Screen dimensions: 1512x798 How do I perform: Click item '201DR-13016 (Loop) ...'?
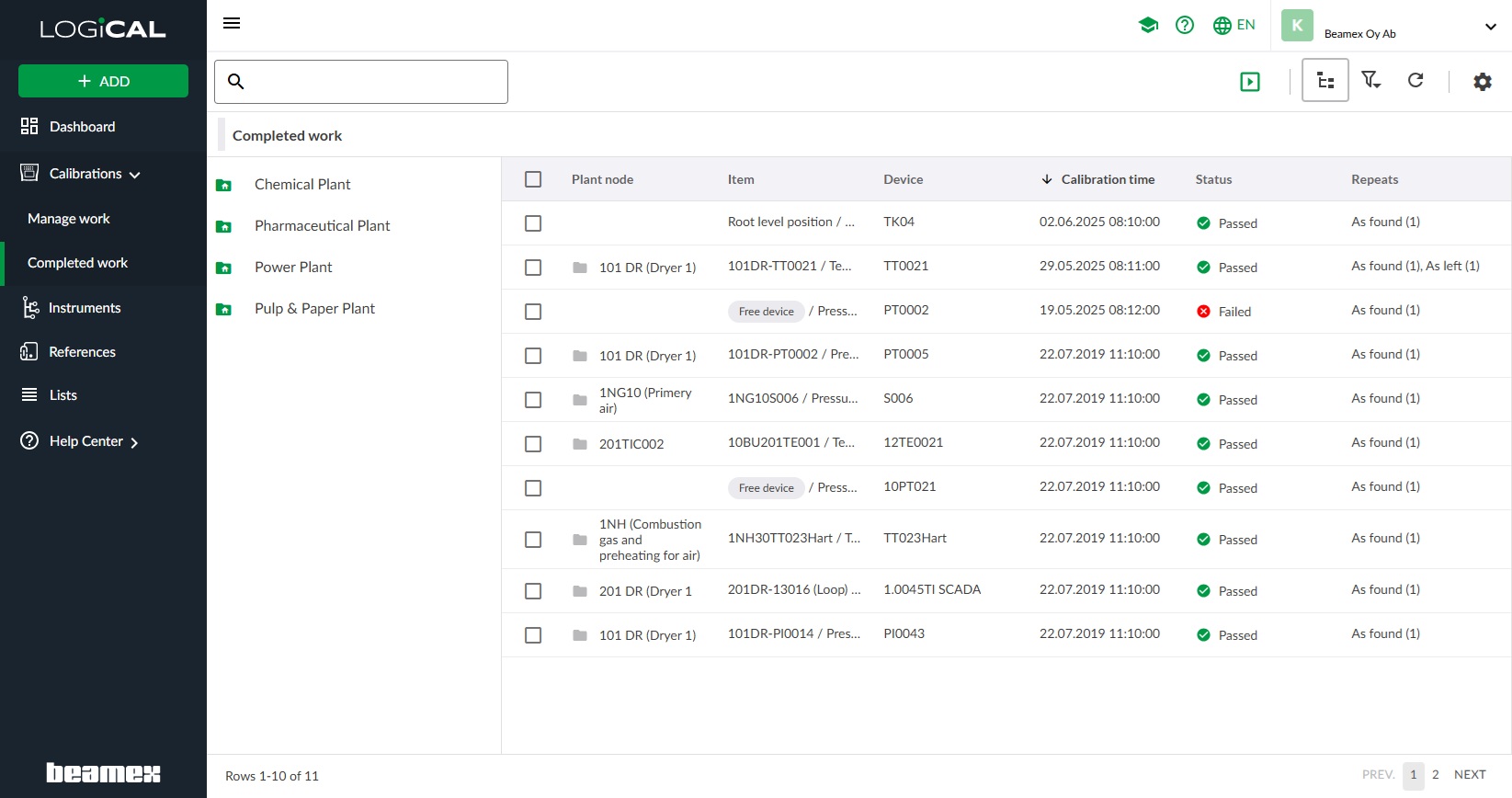(x=794, y=589)
